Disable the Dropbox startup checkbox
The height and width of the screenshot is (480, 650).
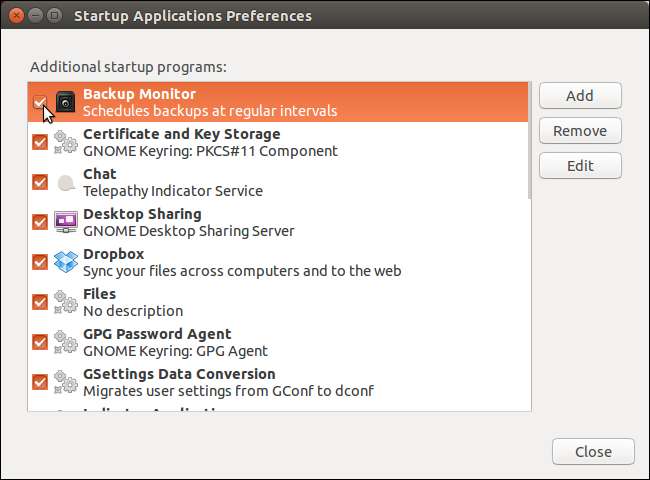coord(40,262)
